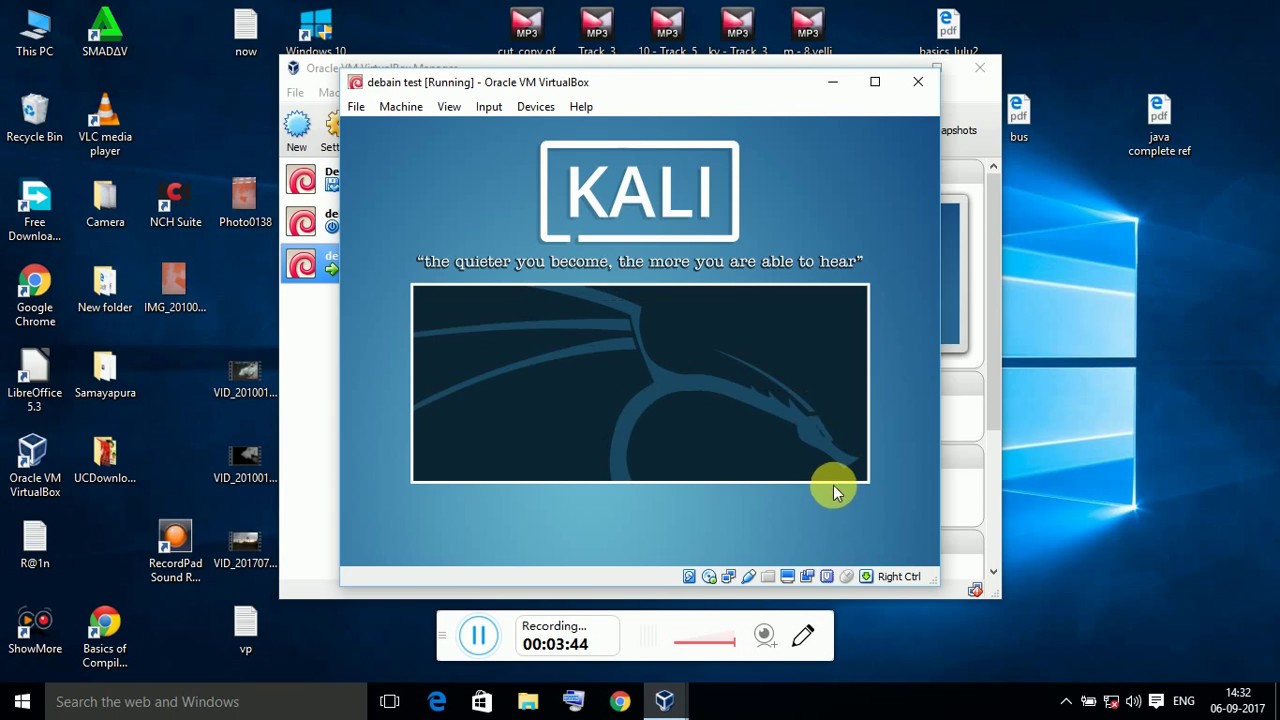Open the File menu of the VM window
Viewport: 1280px width, 720px height.
pos(356,107)
